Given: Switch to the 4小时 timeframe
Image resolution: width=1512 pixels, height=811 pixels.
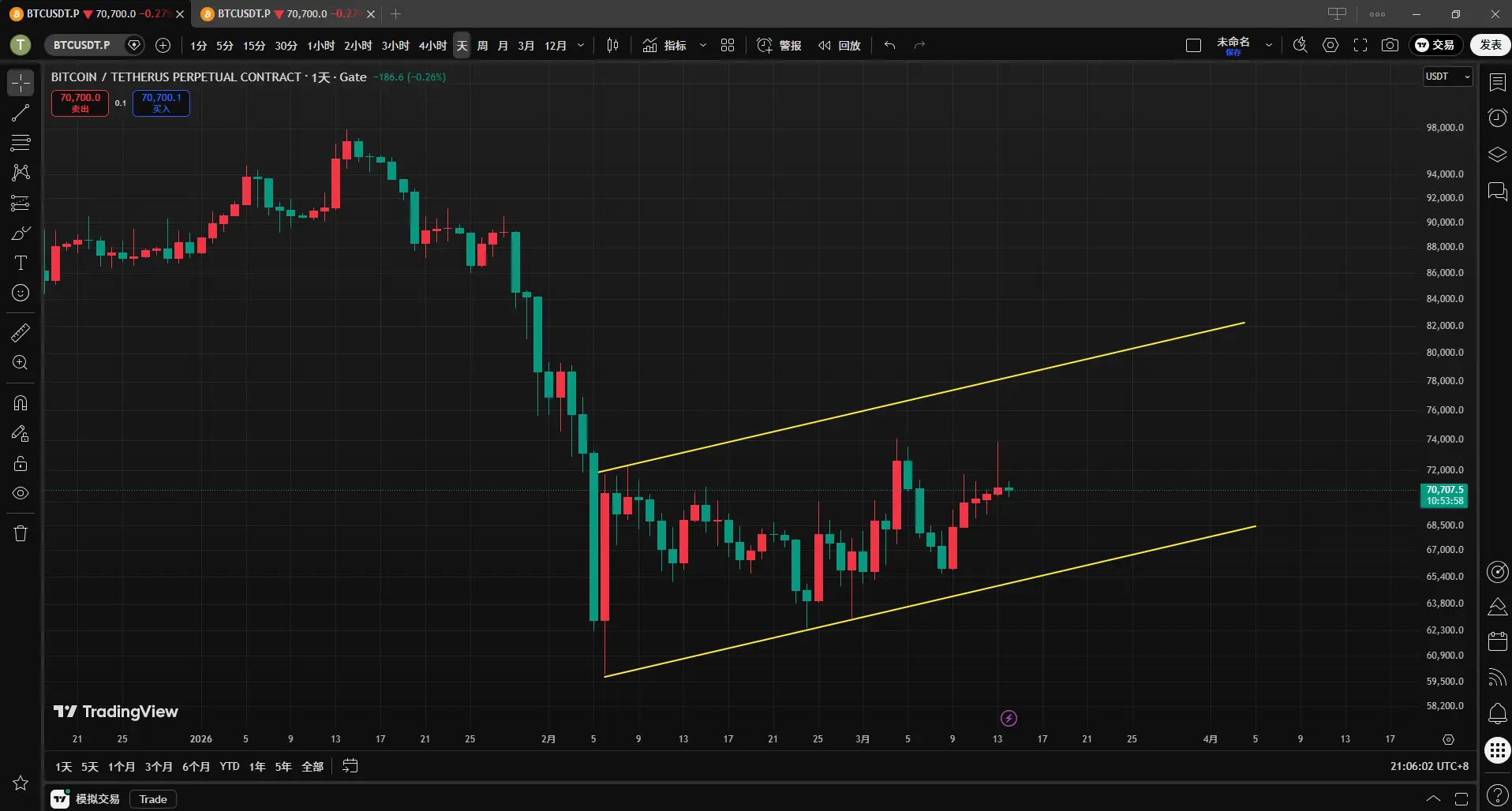Looking at the screenshot, I should pos(432,46).
